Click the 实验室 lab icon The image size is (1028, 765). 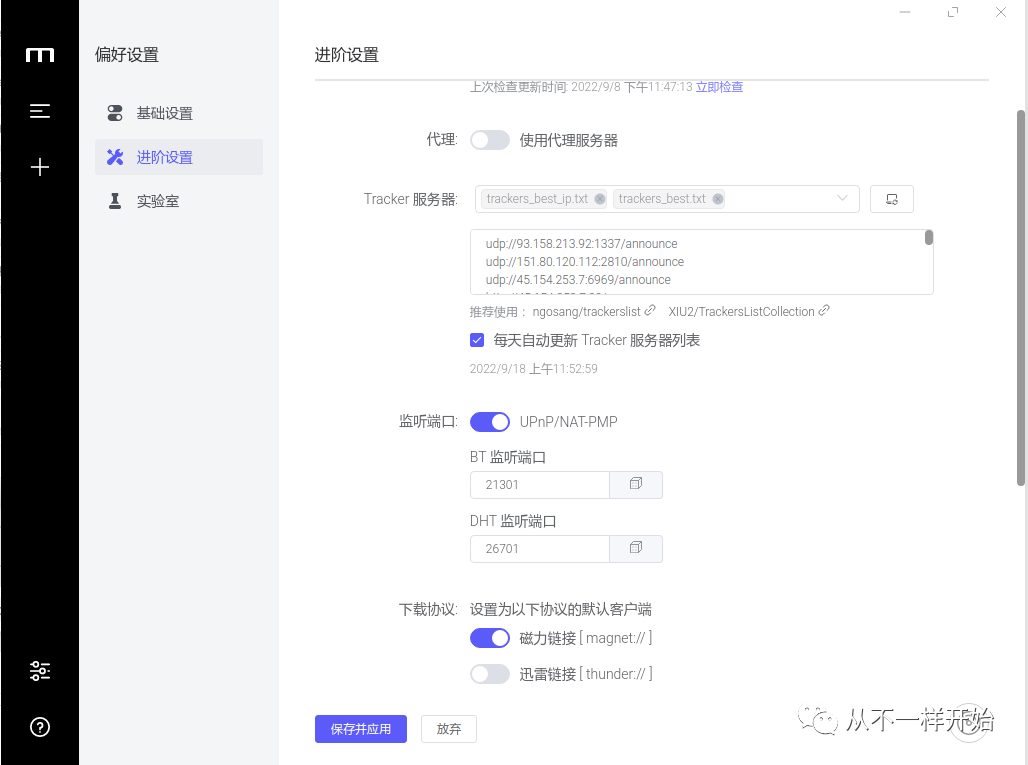(x=115, y=201)
